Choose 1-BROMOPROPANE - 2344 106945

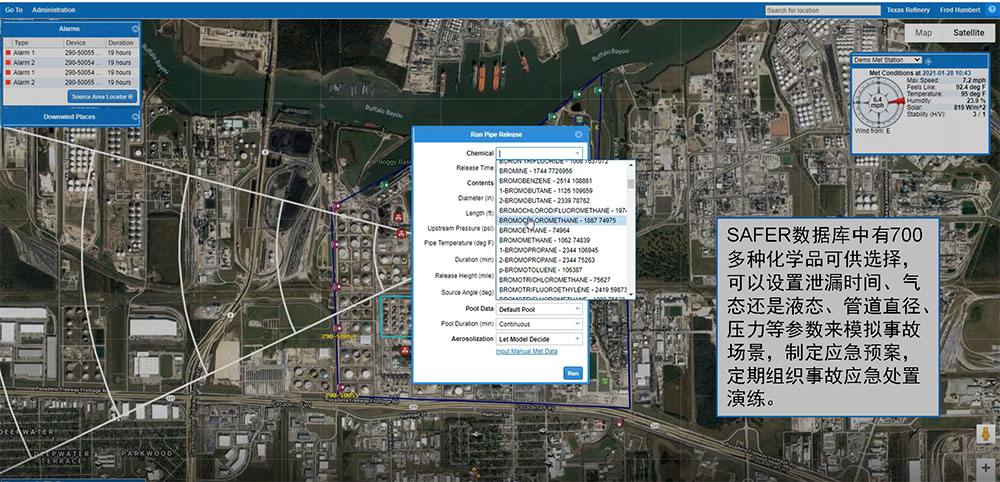[561, 250]
